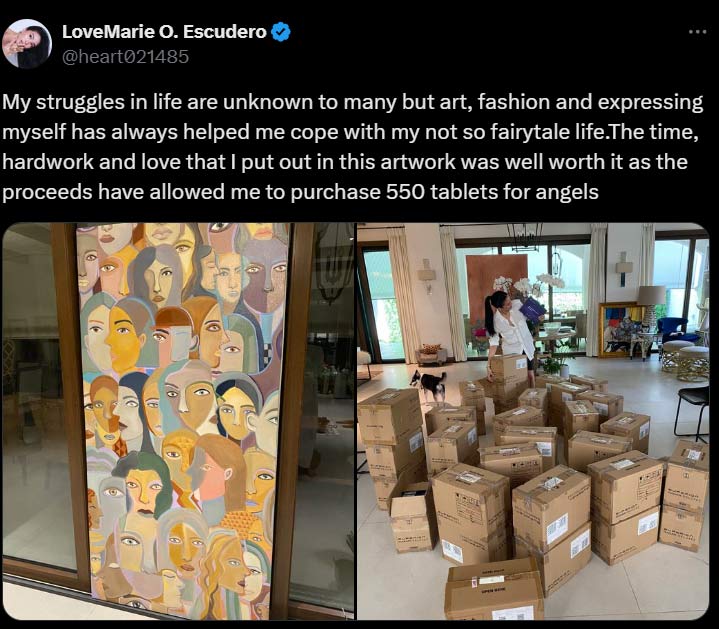Viewport: 719px width, 629px height.
Task: Click the tweet text about 550 tablets
Action: pyautogui.click(x=352, y=147)
